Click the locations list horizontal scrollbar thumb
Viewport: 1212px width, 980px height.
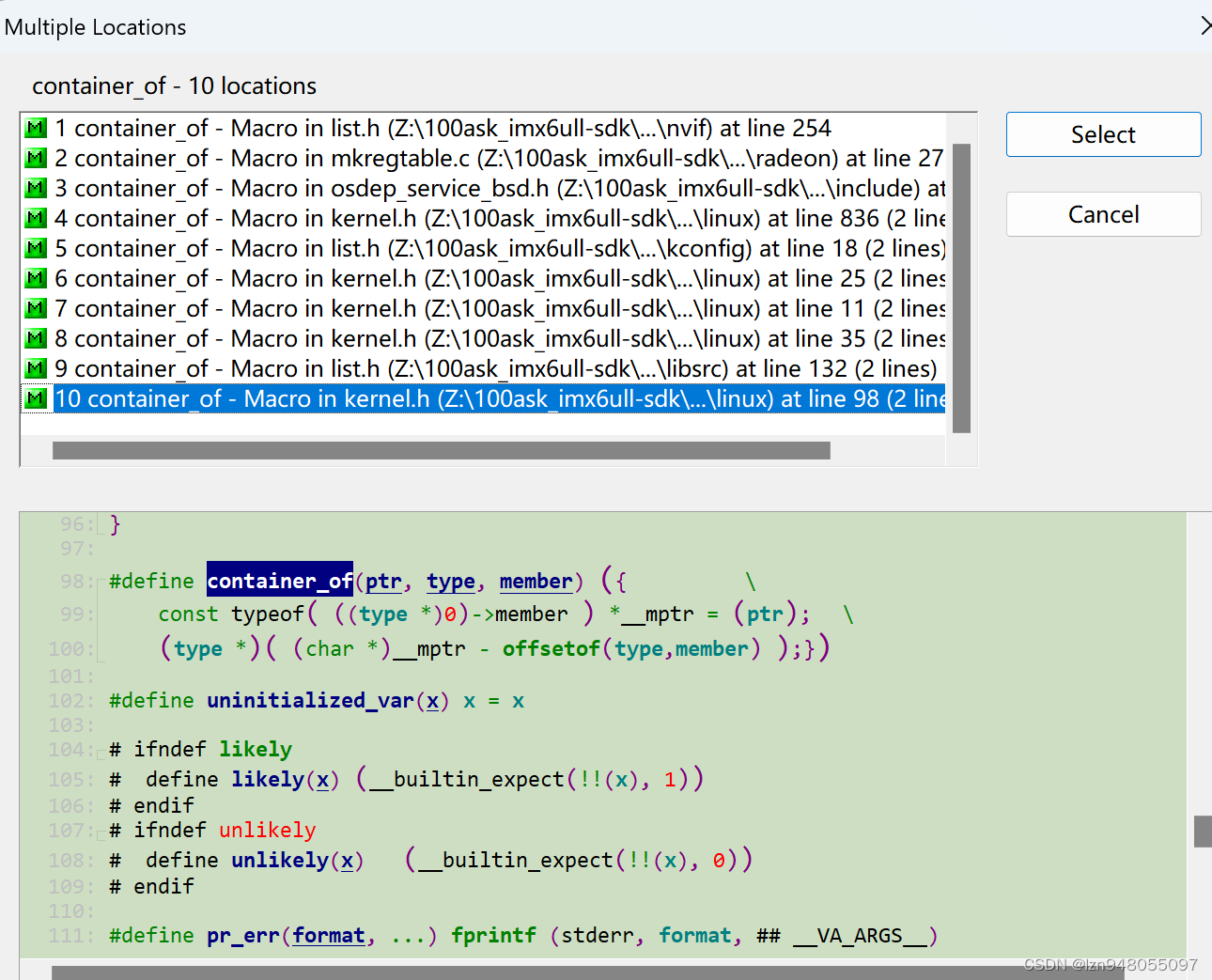[x=442, y=451]
